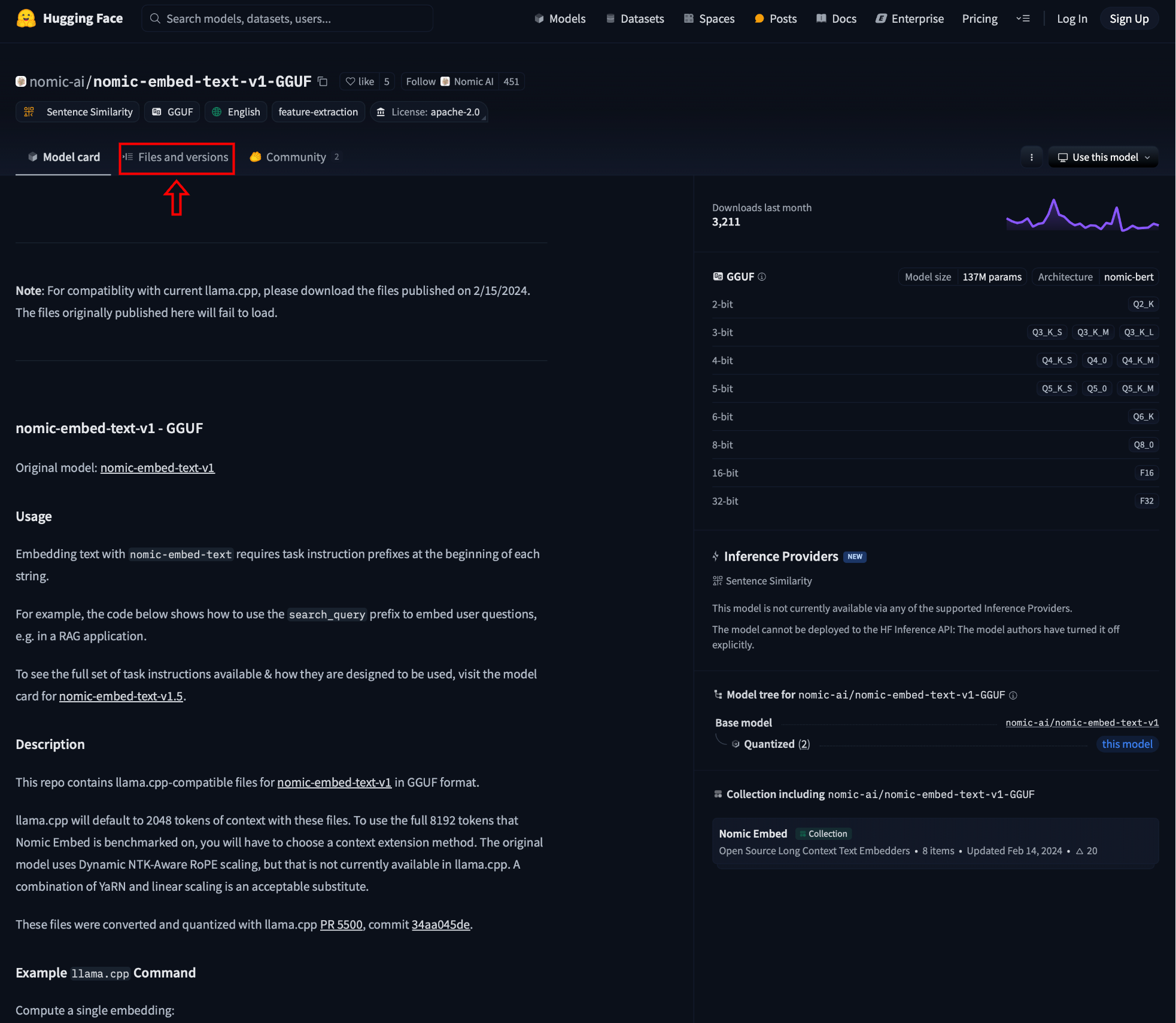The height and width of the screenshot is (1023, 1176).
Task: Select the Q4_K_M quantization badge
Action: pyautogui.click(x=1137, y=360)
